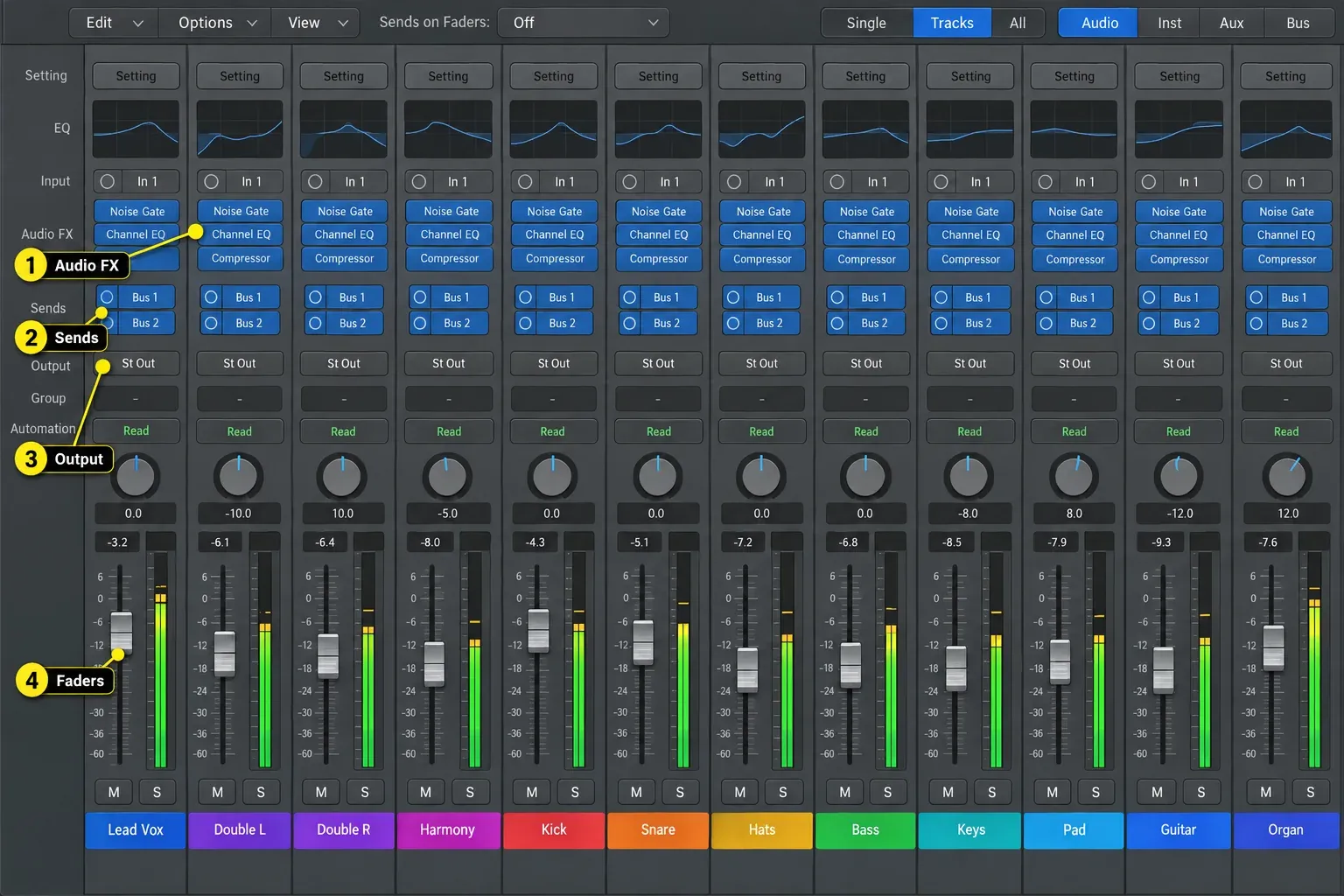Open Read automation menu on Snare
Viewport: 1344px width, 896px height.
(658, 431)
